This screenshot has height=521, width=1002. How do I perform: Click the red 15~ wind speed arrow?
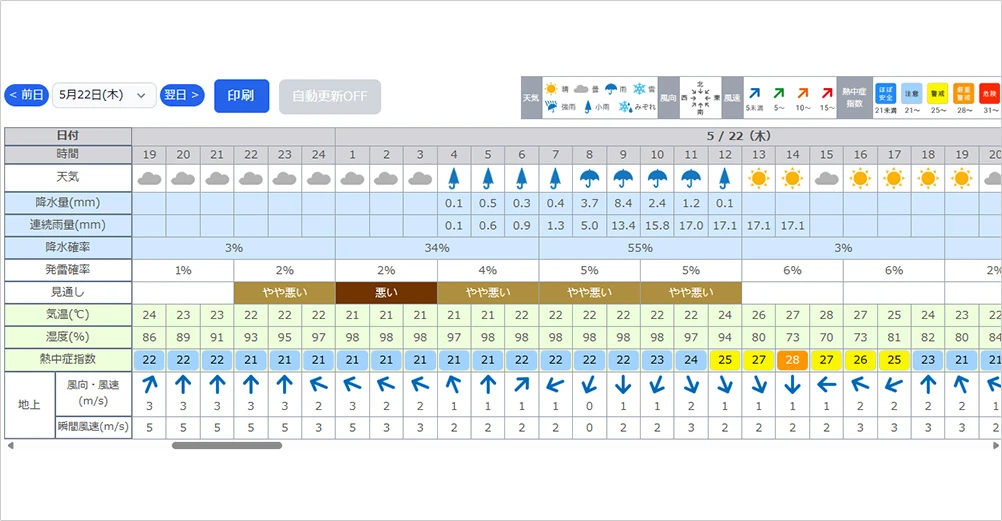coord(826,93)
